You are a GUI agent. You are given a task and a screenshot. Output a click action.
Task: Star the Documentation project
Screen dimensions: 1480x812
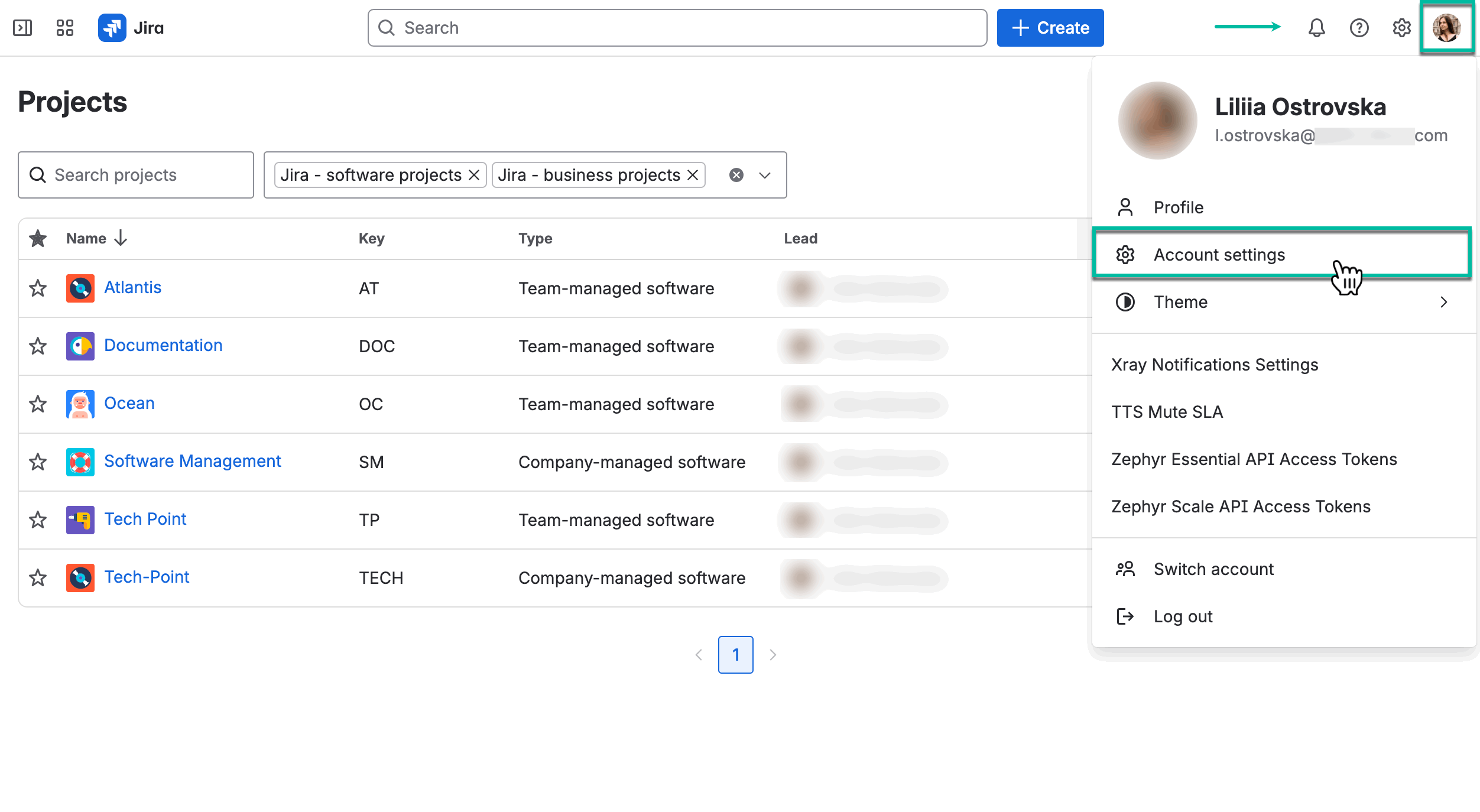(37, 346)
